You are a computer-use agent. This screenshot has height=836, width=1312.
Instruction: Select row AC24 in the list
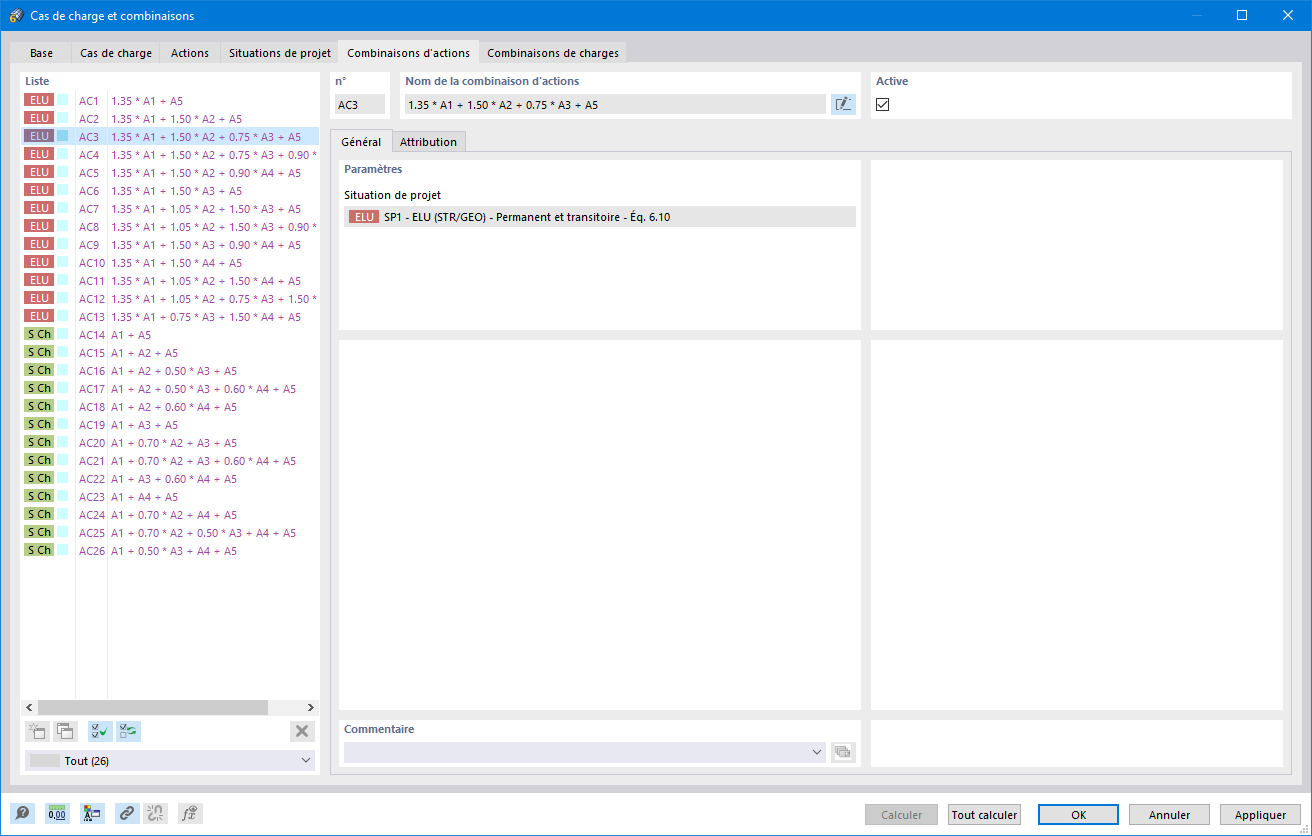point(170,514)
